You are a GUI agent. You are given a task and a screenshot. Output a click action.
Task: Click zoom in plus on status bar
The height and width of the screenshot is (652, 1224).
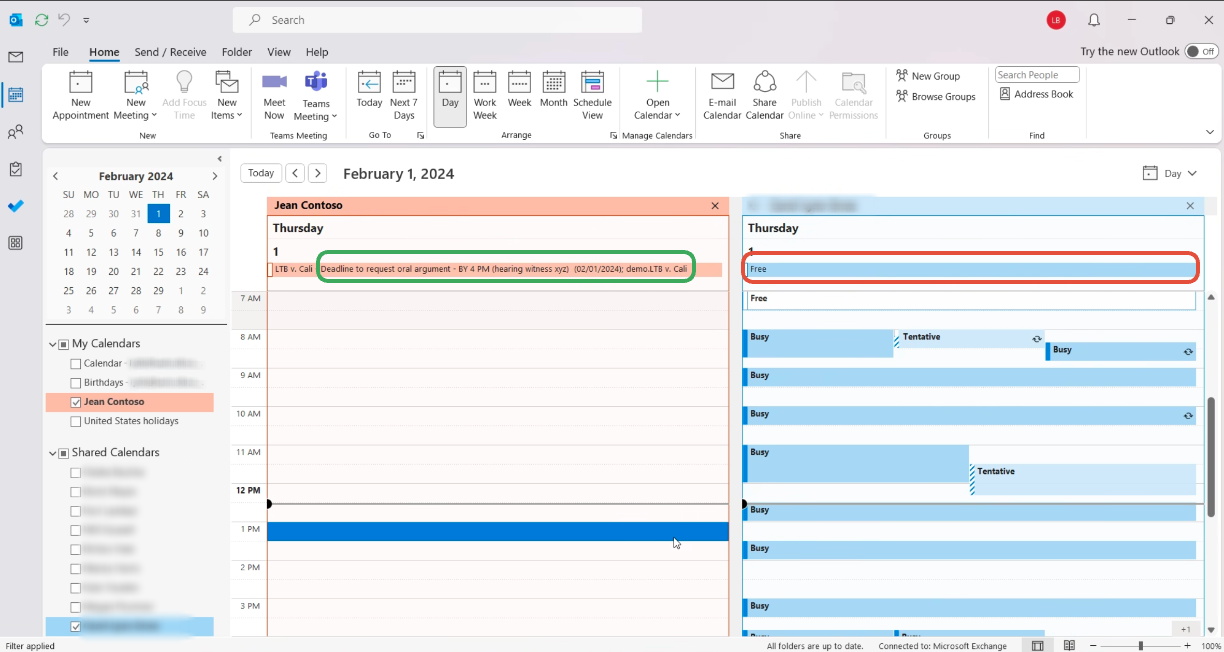click(1187, 646)
